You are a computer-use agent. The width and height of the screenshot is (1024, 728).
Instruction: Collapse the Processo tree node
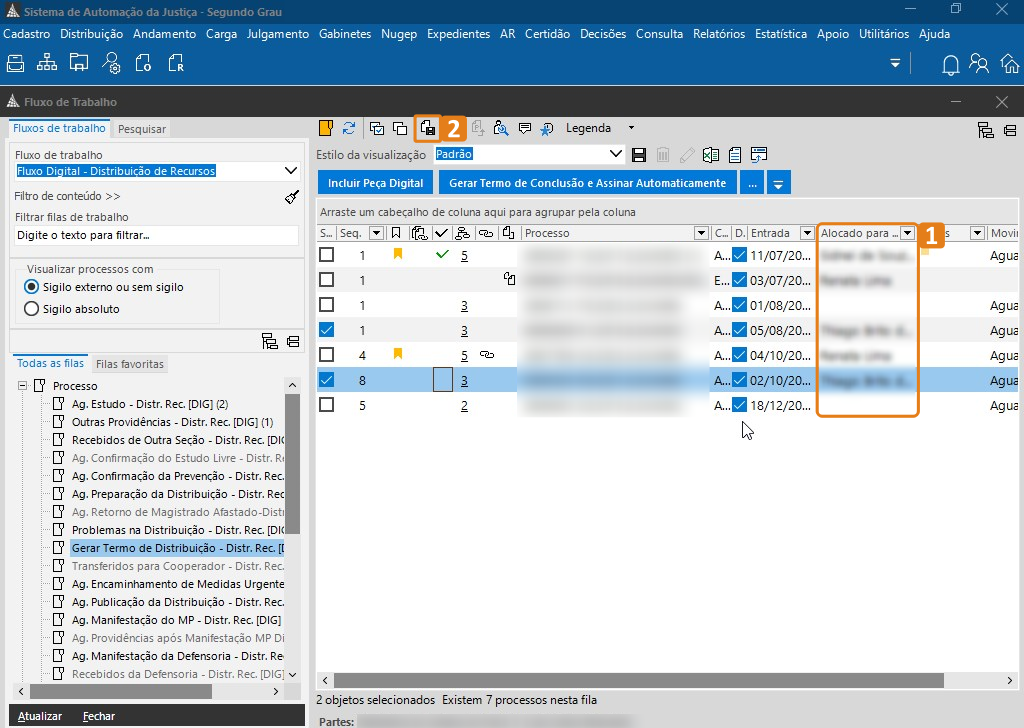coord(22,386)
